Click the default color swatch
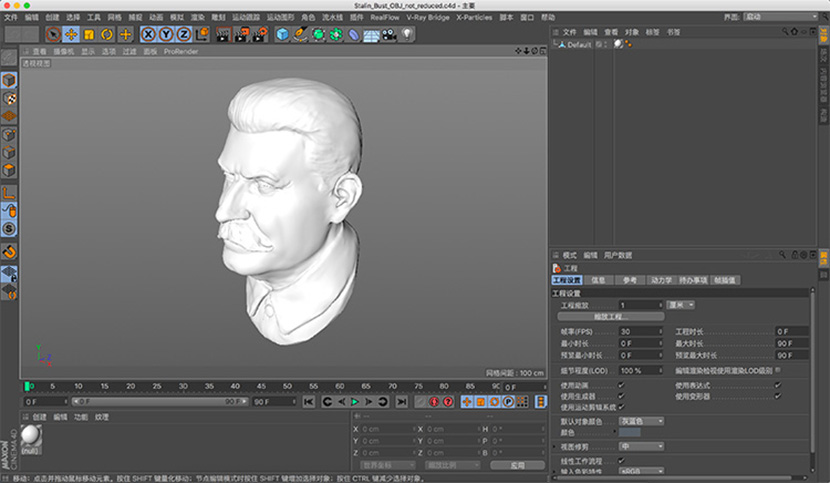Image resolution: width=830 pixels, height=483 pixels. pos(629,433)
